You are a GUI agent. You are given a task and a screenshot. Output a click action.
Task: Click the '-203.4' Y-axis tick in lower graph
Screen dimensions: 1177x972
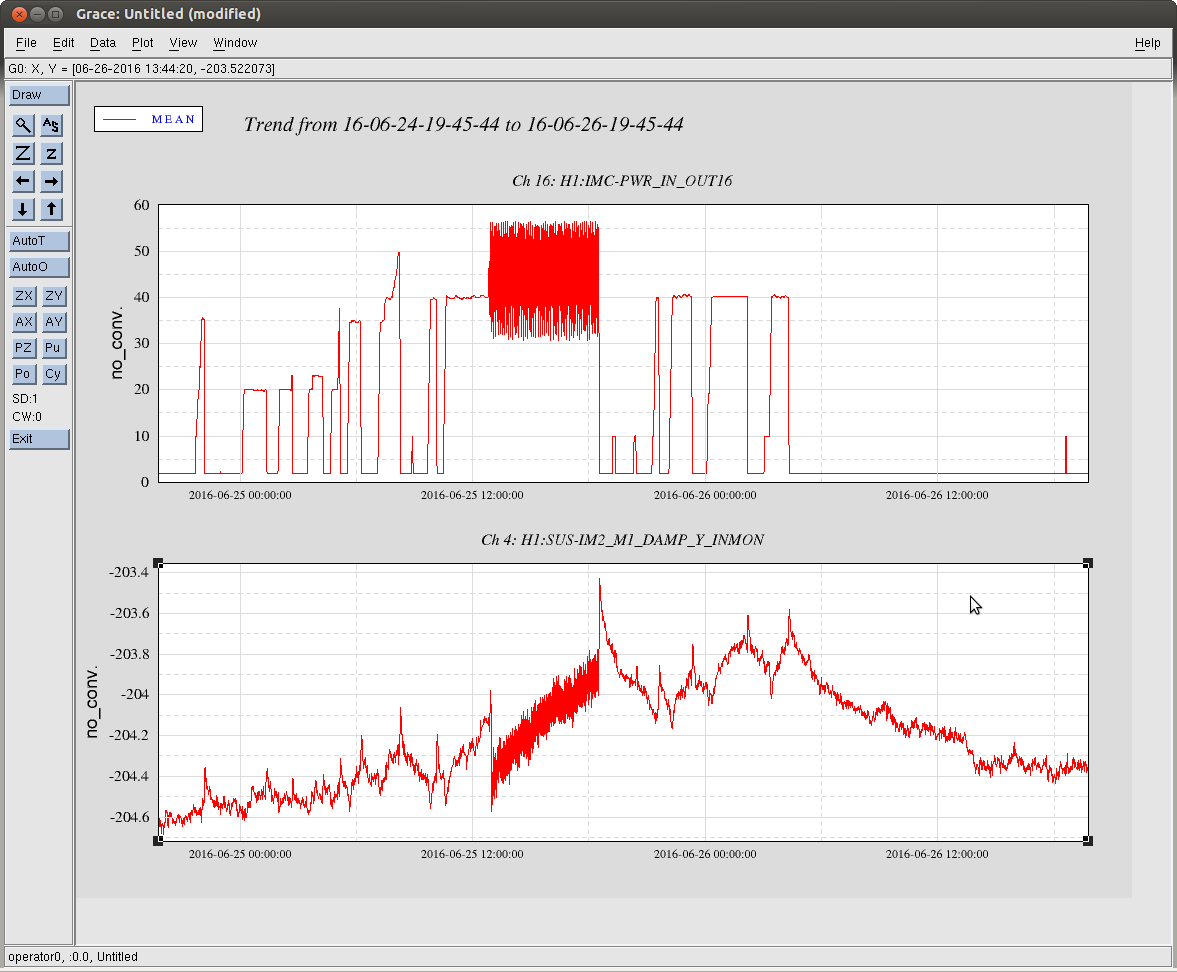tap(129, 572)
